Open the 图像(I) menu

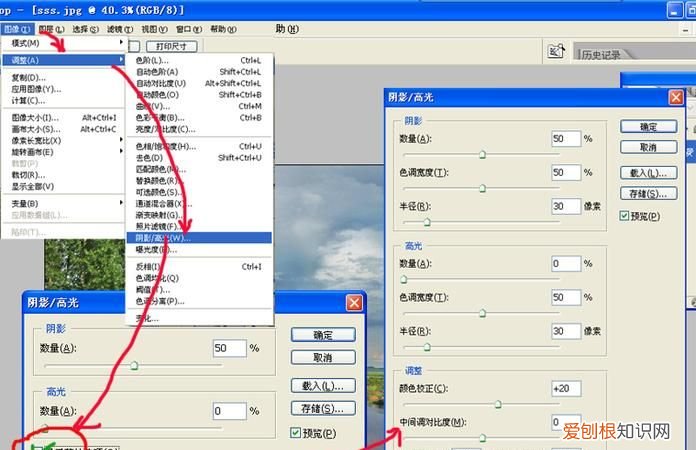click(17, 29)
